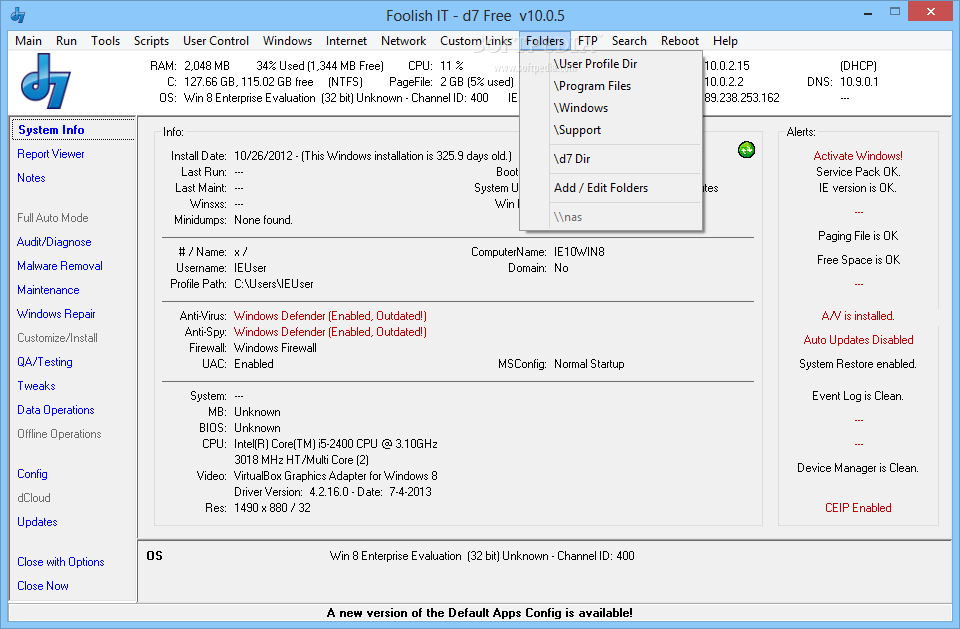Open the Reboot menu
This screenshot has height=629, width=960.
tap(680, 41)
